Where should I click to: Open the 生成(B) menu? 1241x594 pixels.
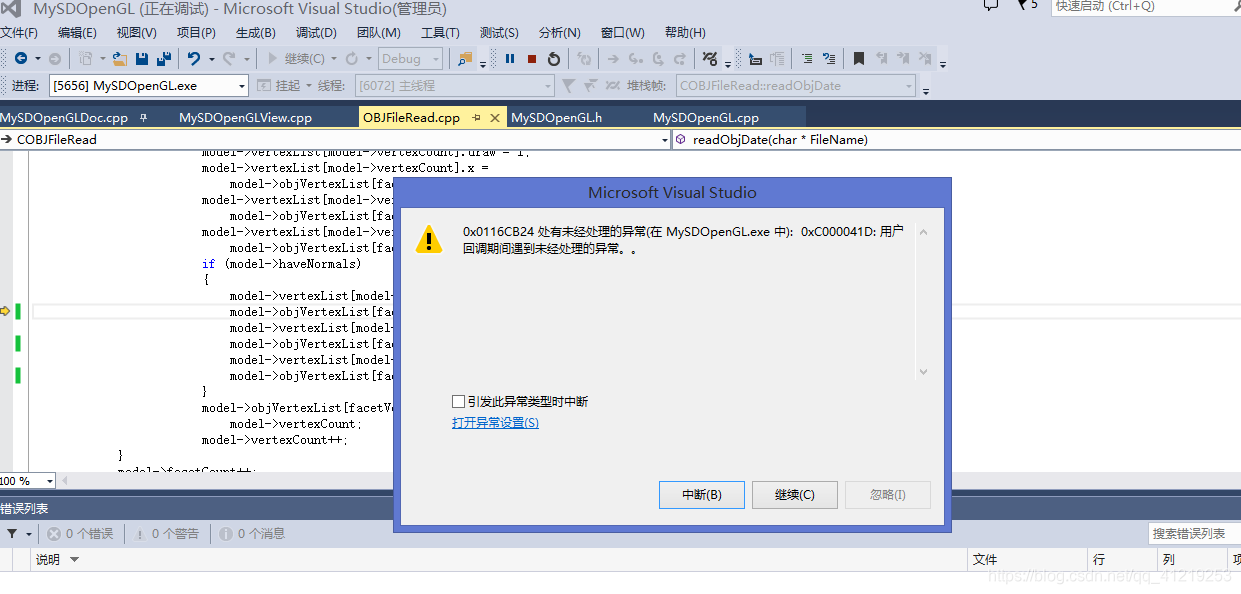[x=256, y=33]
